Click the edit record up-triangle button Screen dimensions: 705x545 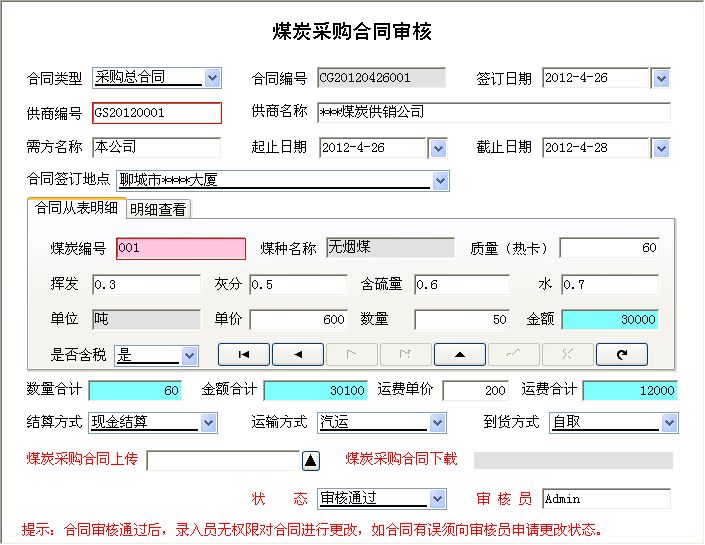click(460, 354)
